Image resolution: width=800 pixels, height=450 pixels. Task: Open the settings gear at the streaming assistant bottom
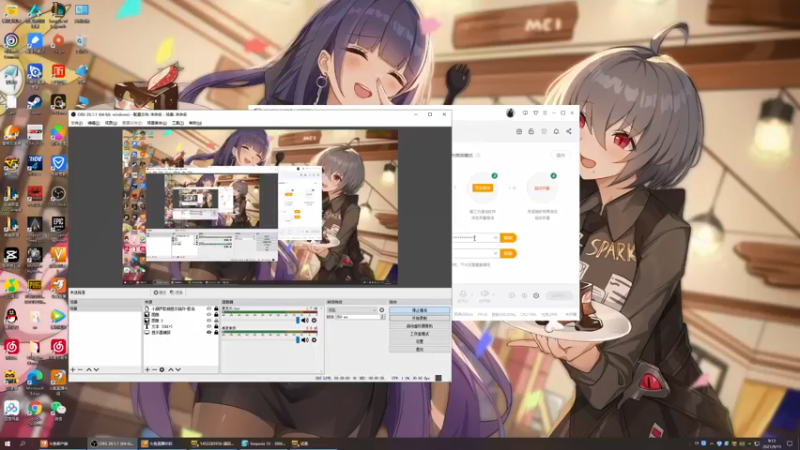(536, 295)
